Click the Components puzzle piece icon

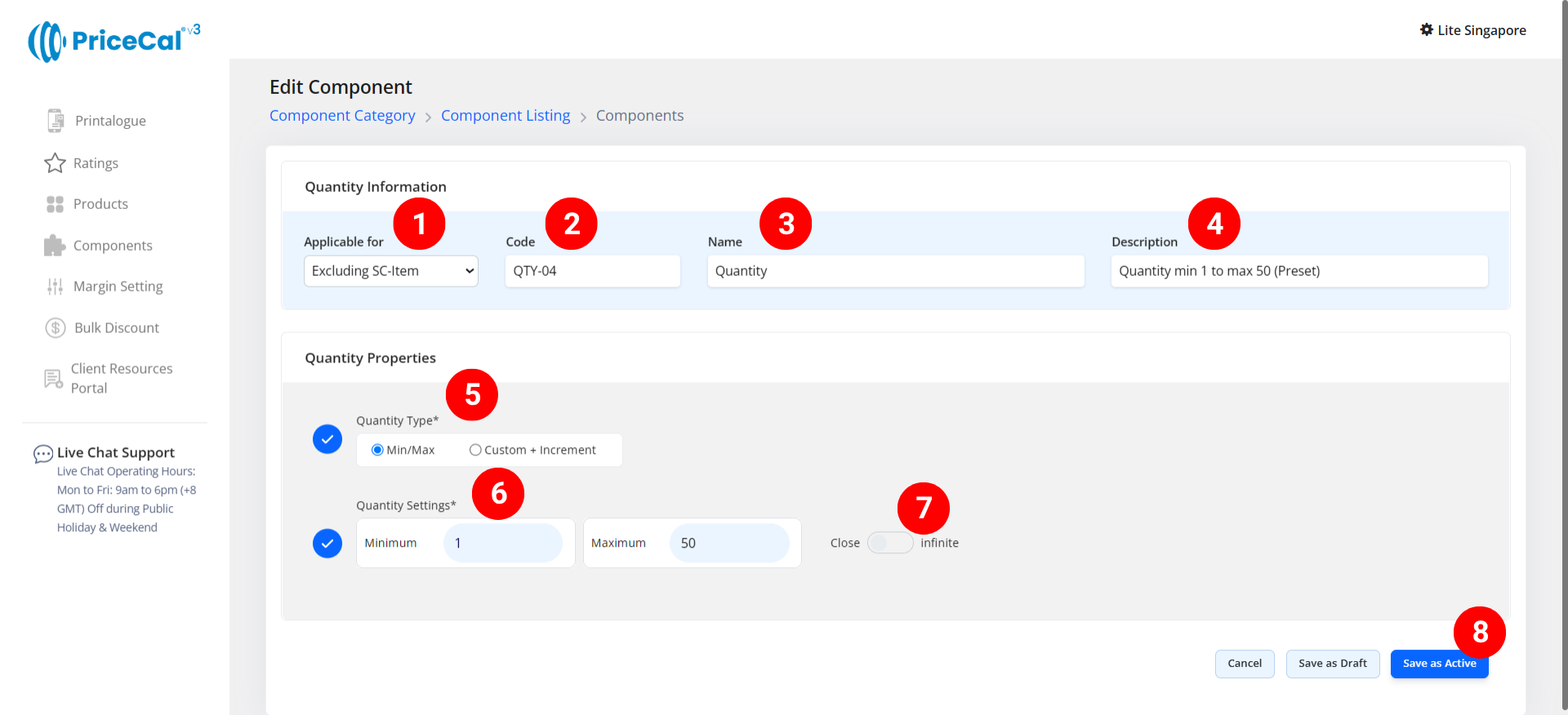point(55,246)
